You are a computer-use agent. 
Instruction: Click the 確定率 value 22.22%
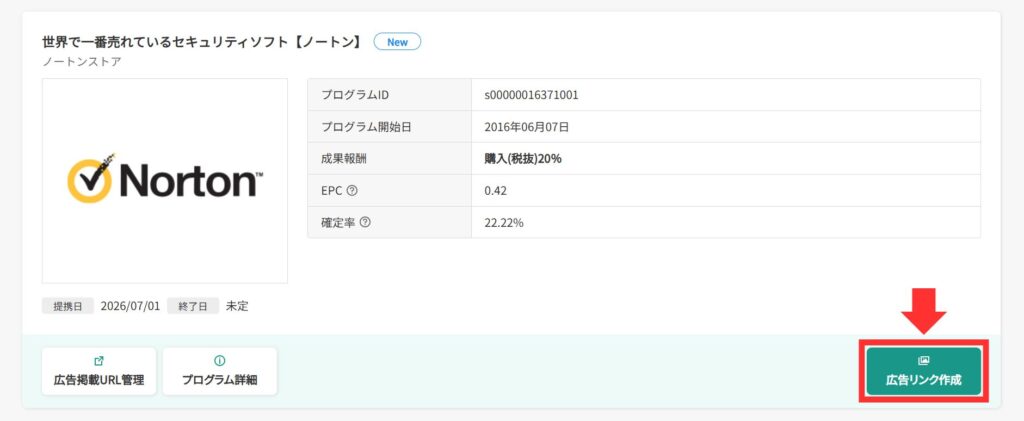tap(504, 223)
